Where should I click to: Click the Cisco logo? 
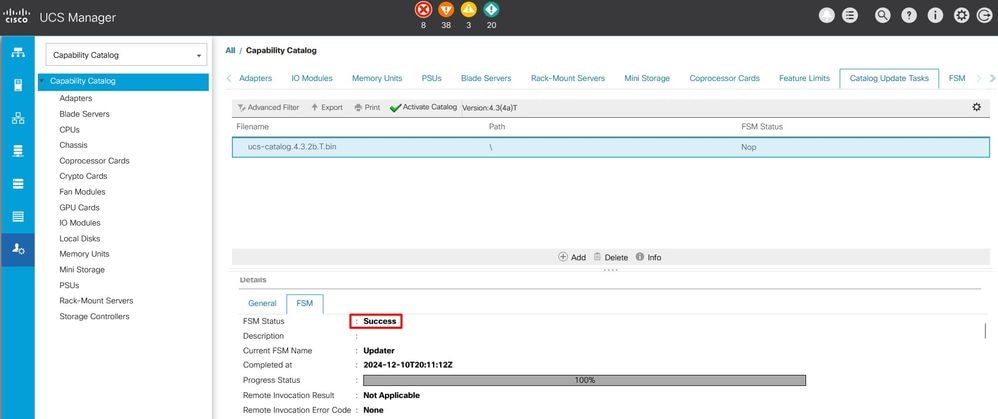(x=17, y=17)
